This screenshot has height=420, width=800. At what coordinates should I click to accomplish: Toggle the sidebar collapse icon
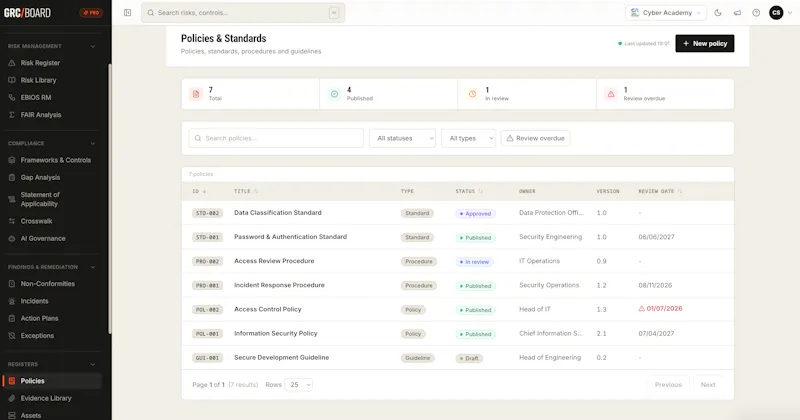coord(128,13)
